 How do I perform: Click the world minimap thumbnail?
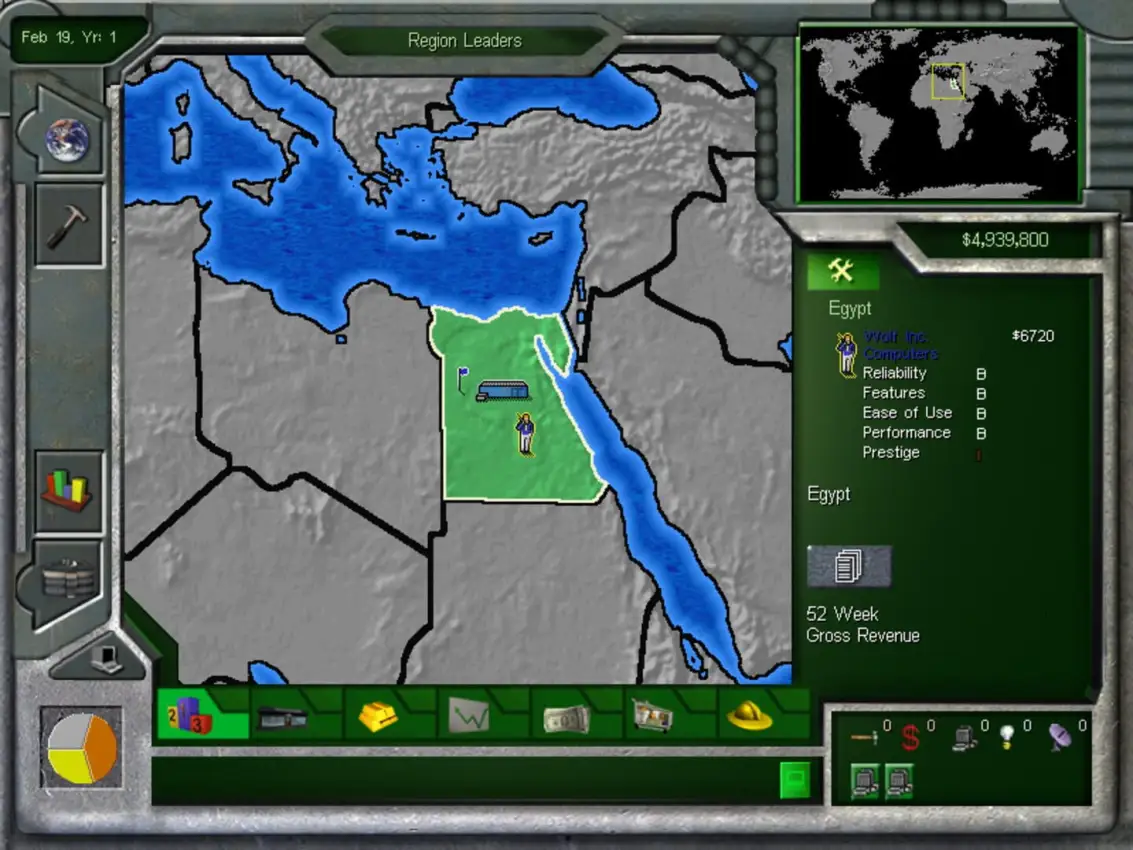pos(938,113)
